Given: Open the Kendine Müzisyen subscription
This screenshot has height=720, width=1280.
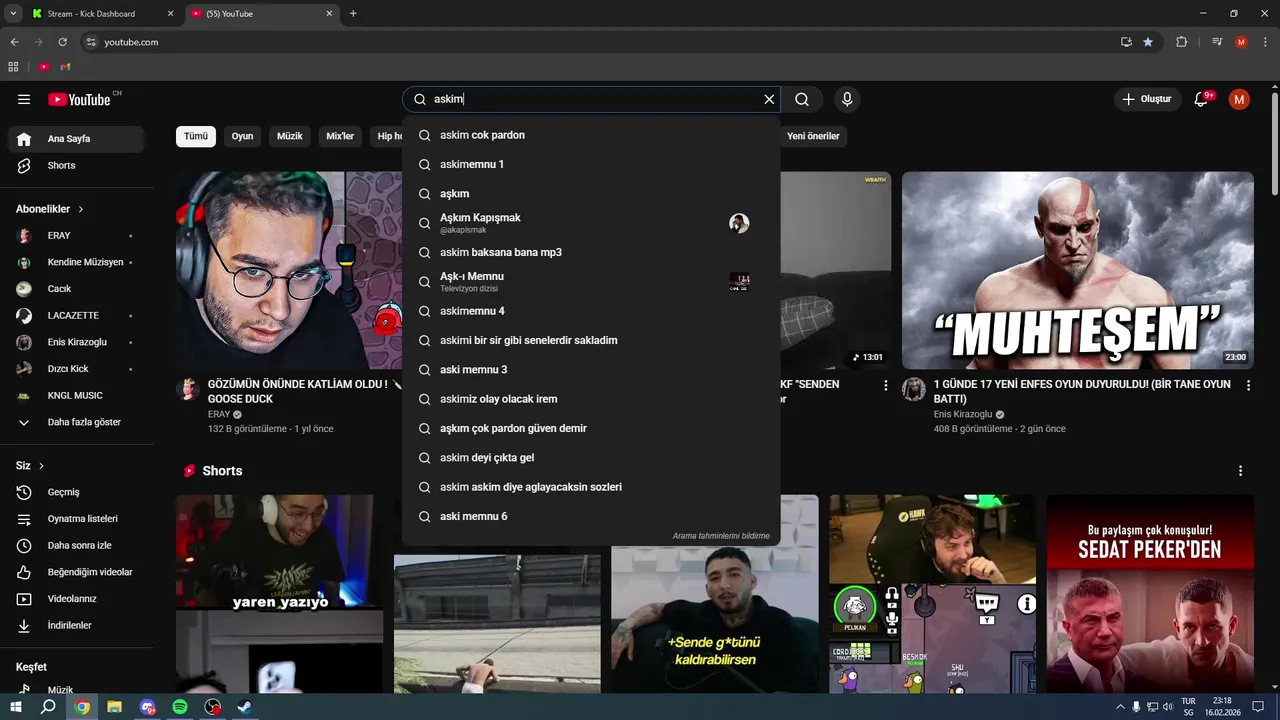Looking at the screenshot, I should (78, 262).
